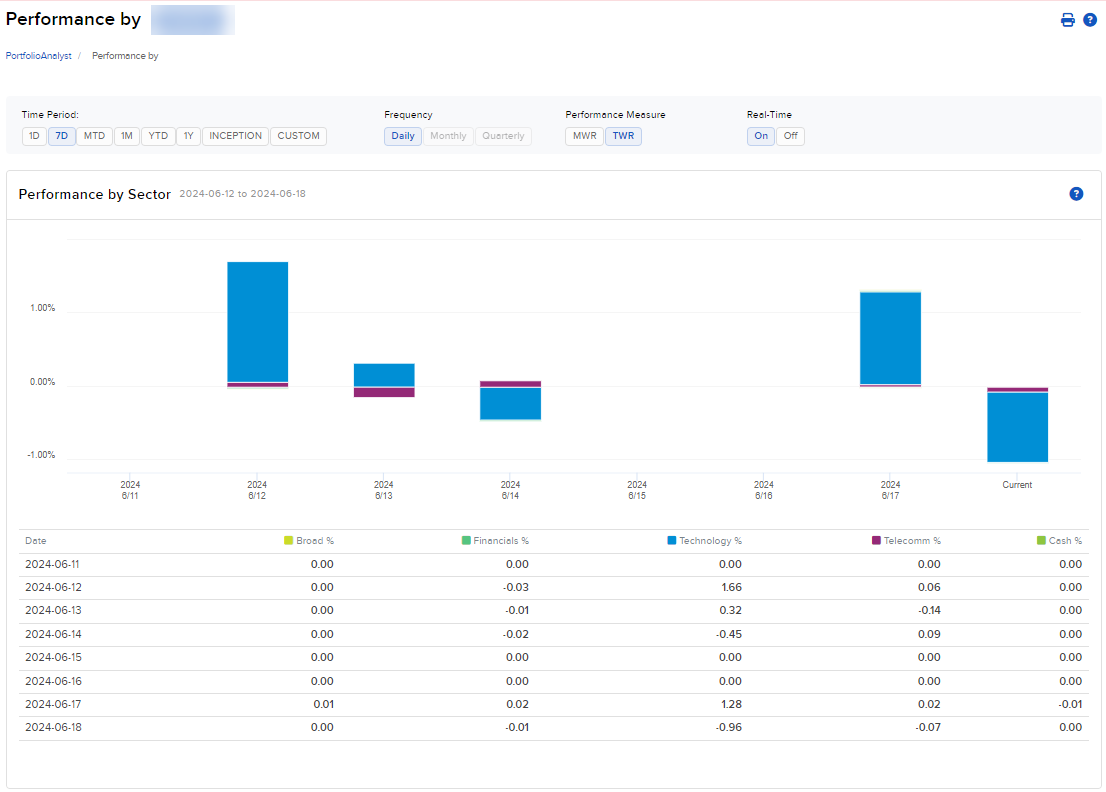Open help from the top toolbar
This screenshot has width=1106, height=792.
(1090, 19)
